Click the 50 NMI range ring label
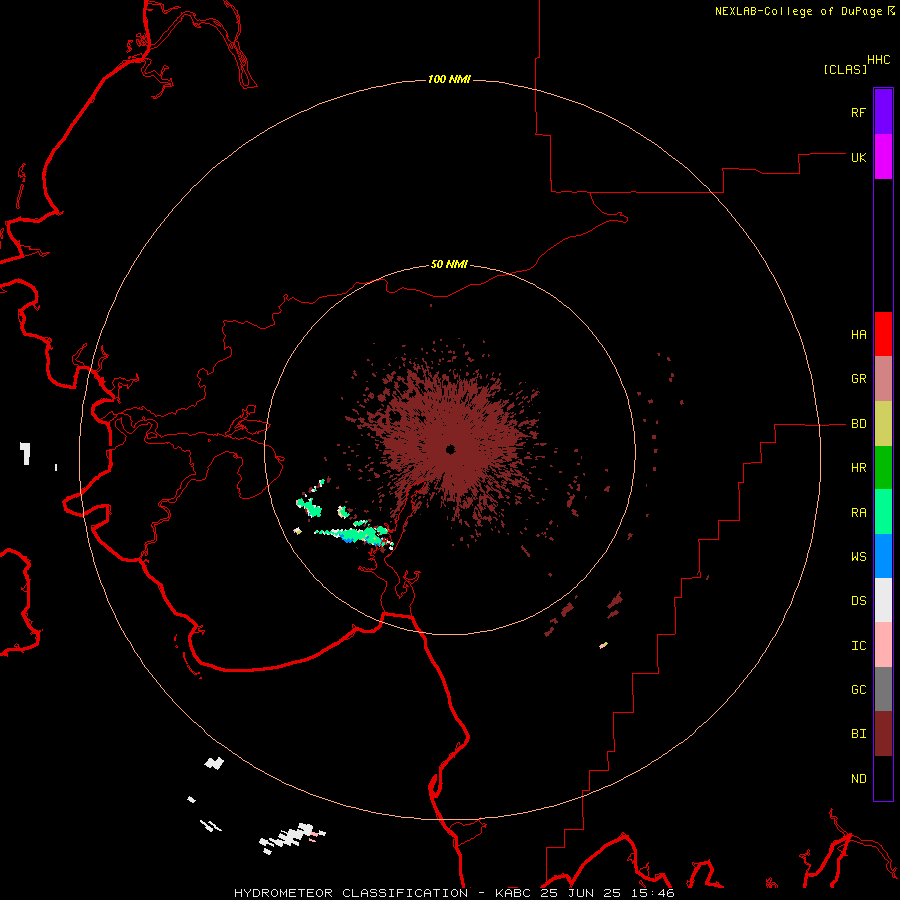Screen dimensions: 900x900 [x=449, y=265]
